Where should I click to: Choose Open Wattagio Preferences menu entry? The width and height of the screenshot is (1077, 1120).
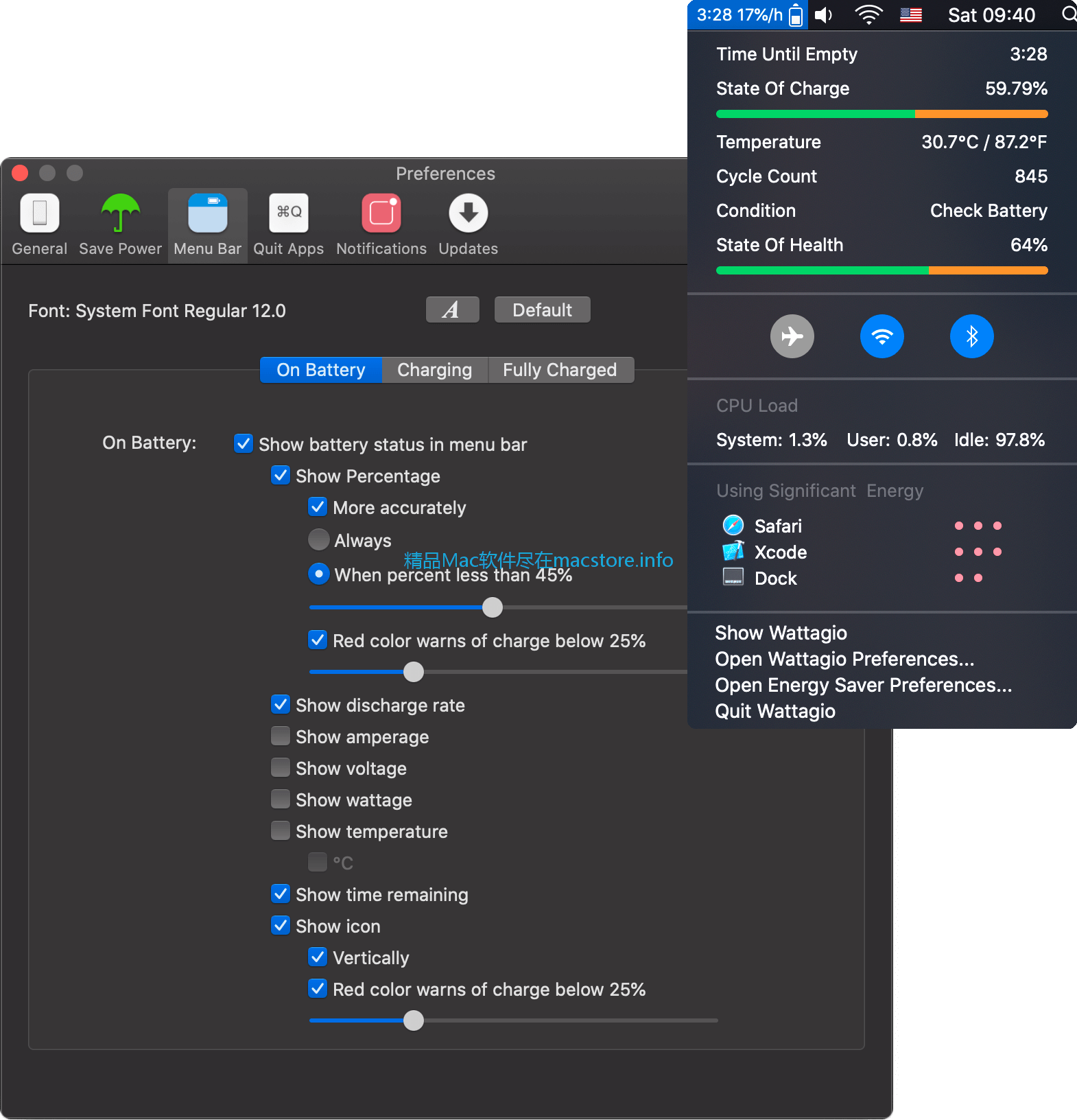[x=844, y=659]
